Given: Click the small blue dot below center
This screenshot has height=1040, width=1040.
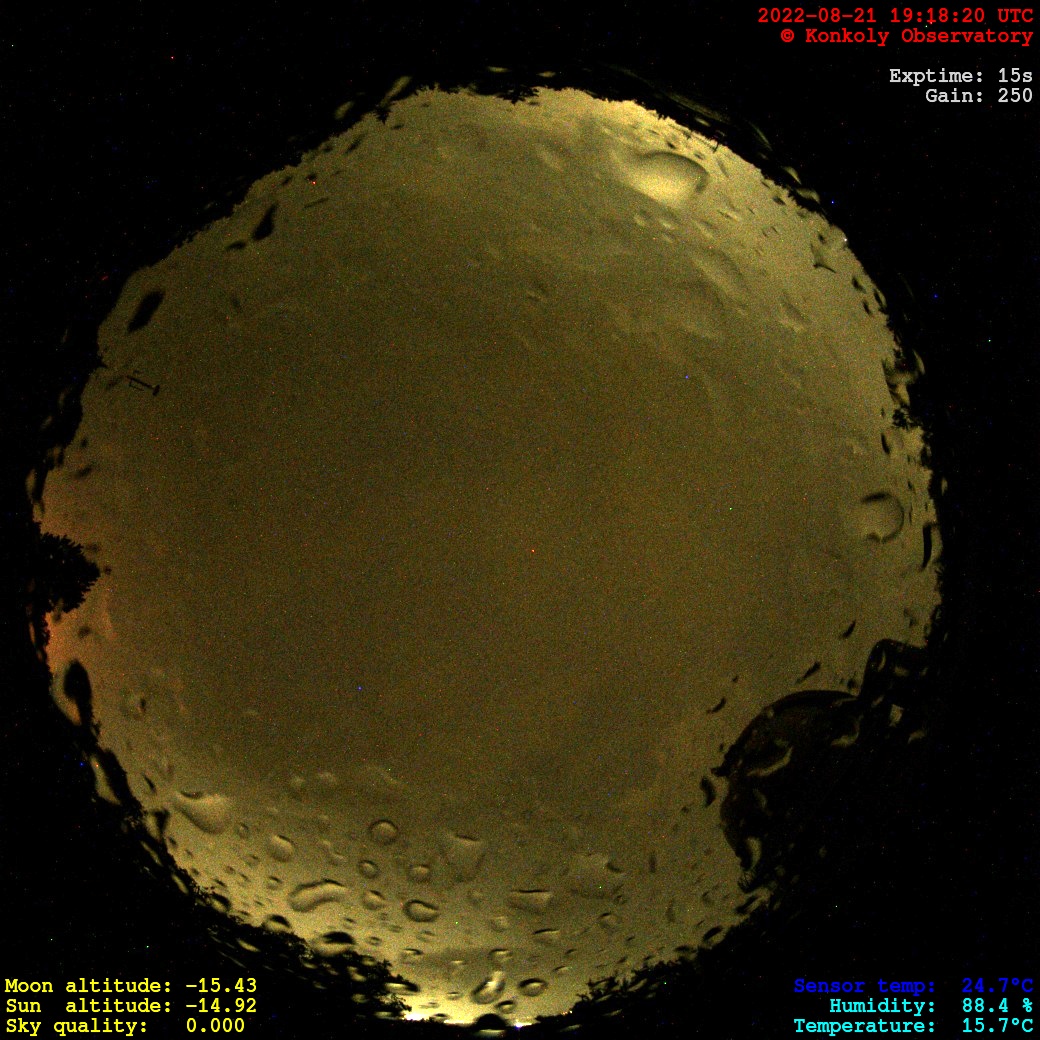Looking at the screenshot, I should [x=359, y=689].
